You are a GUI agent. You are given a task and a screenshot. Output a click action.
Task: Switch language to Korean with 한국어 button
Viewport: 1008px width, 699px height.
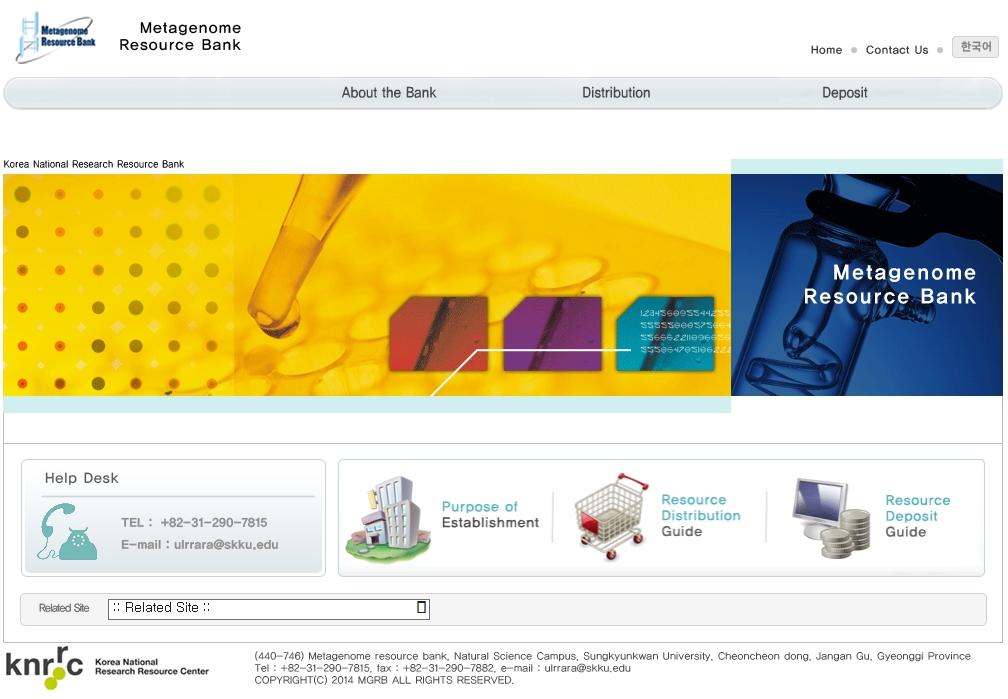pos(975,47)
